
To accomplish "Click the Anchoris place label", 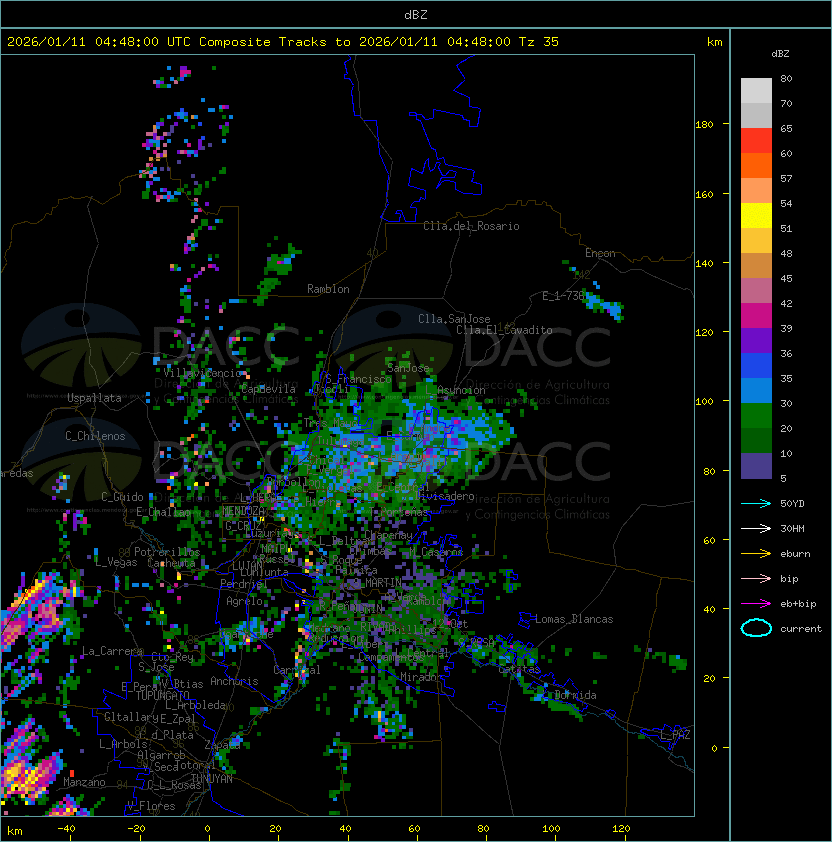I will 234,681.
